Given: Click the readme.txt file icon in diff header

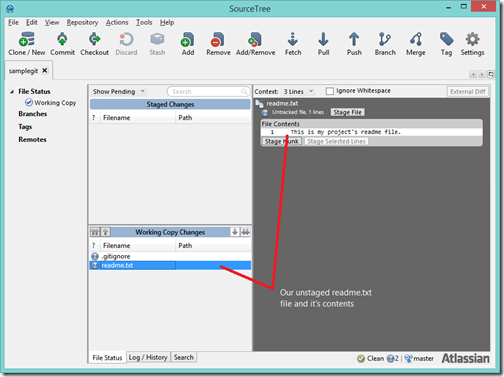Looking at the screenshot, I should click(259, 104).
